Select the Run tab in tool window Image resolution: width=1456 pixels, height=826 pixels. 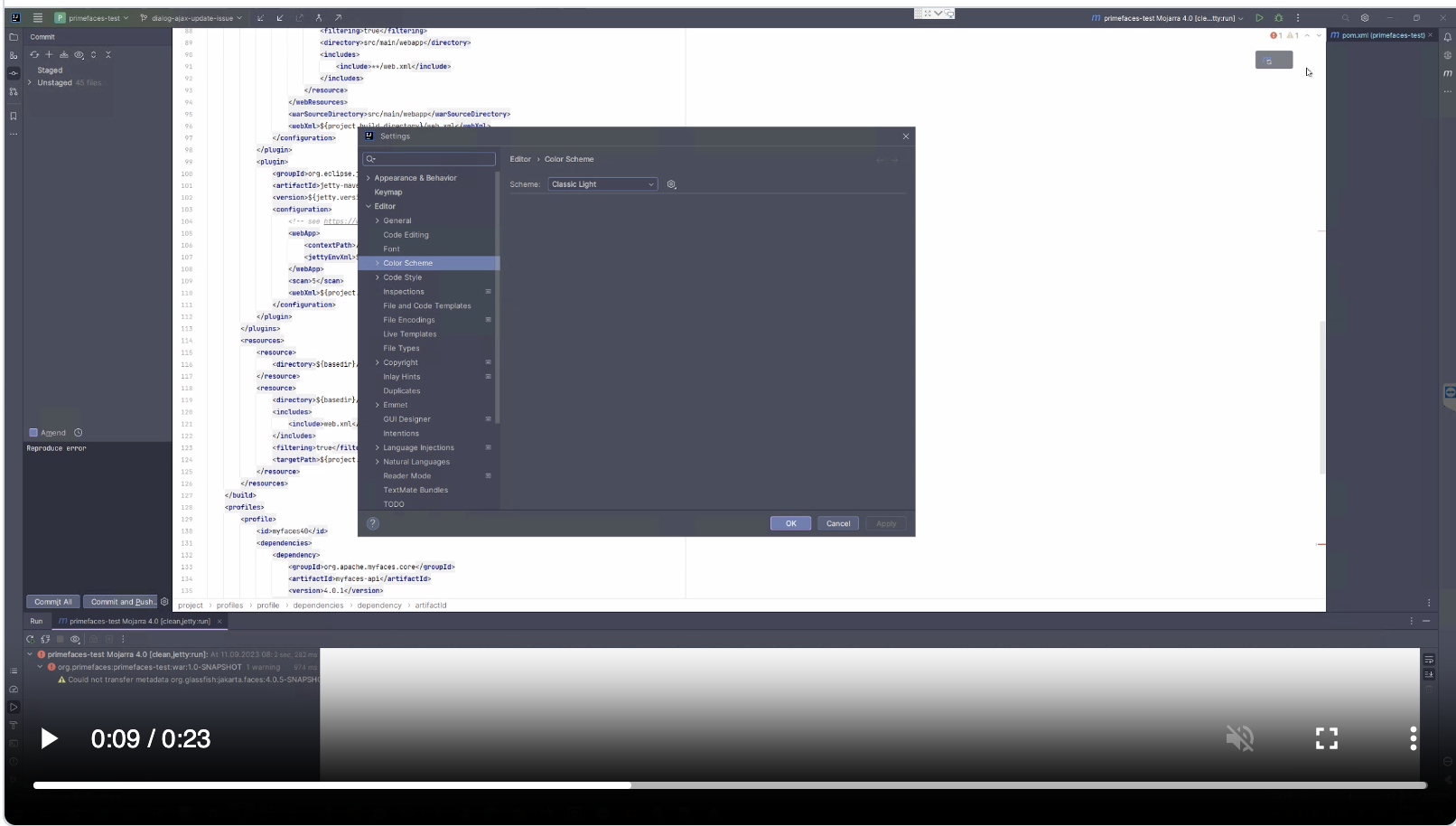click(37, 622)
